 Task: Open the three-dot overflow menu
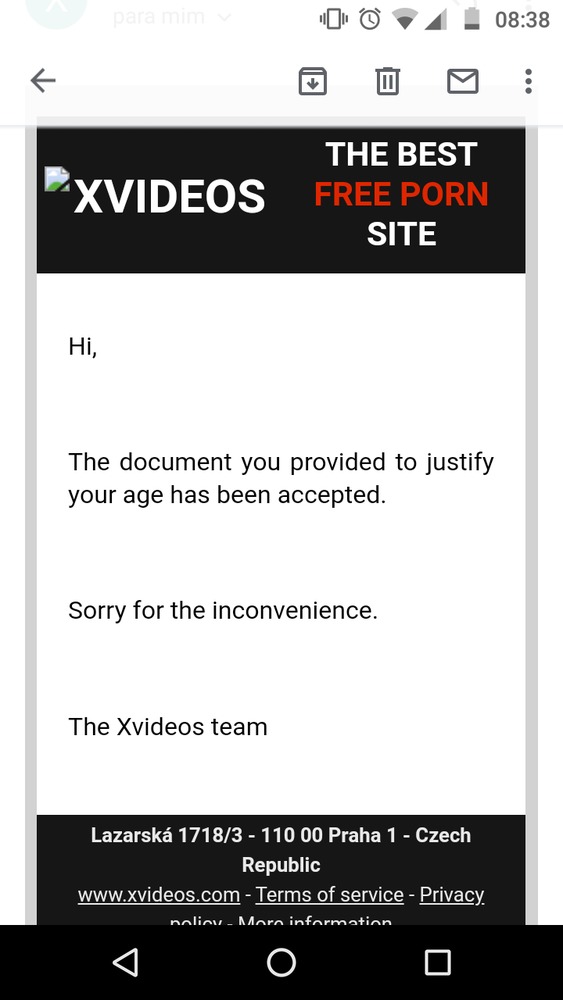(x=528, y=81)
